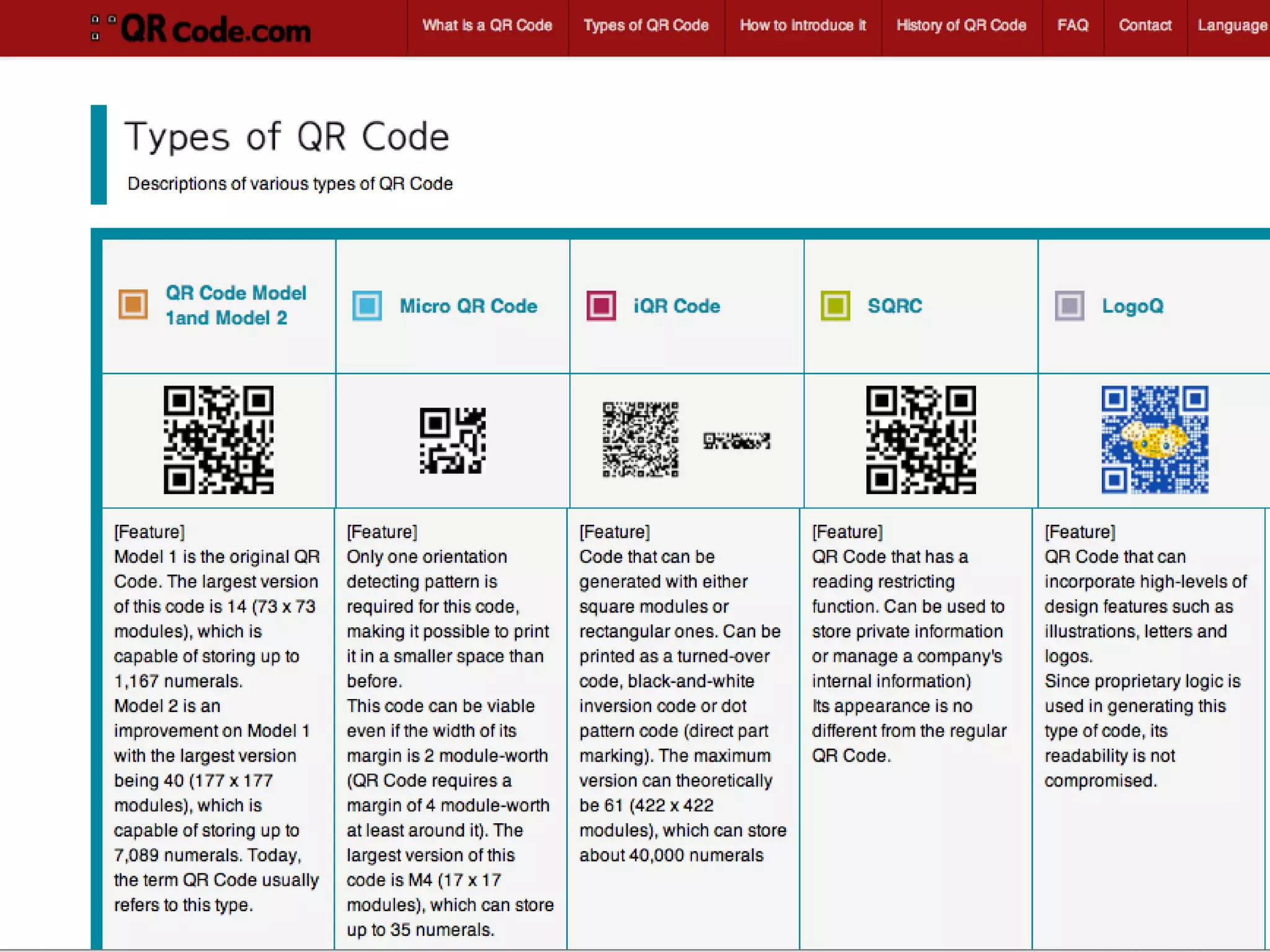Open the Contact page
The height and width of the screenshot is (952, 1270).
1145,25
